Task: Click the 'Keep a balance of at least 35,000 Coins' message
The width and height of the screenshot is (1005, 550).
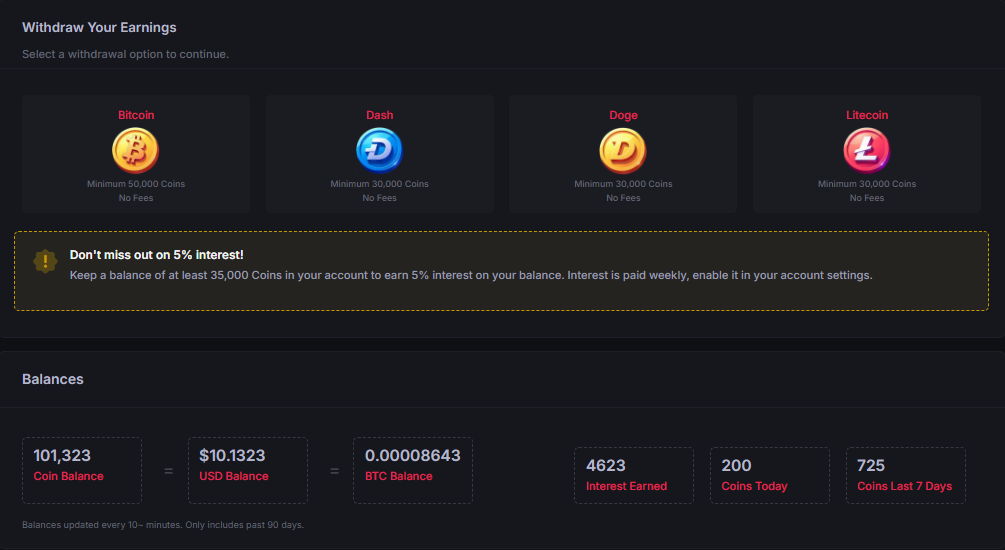Action: point(470,275)
